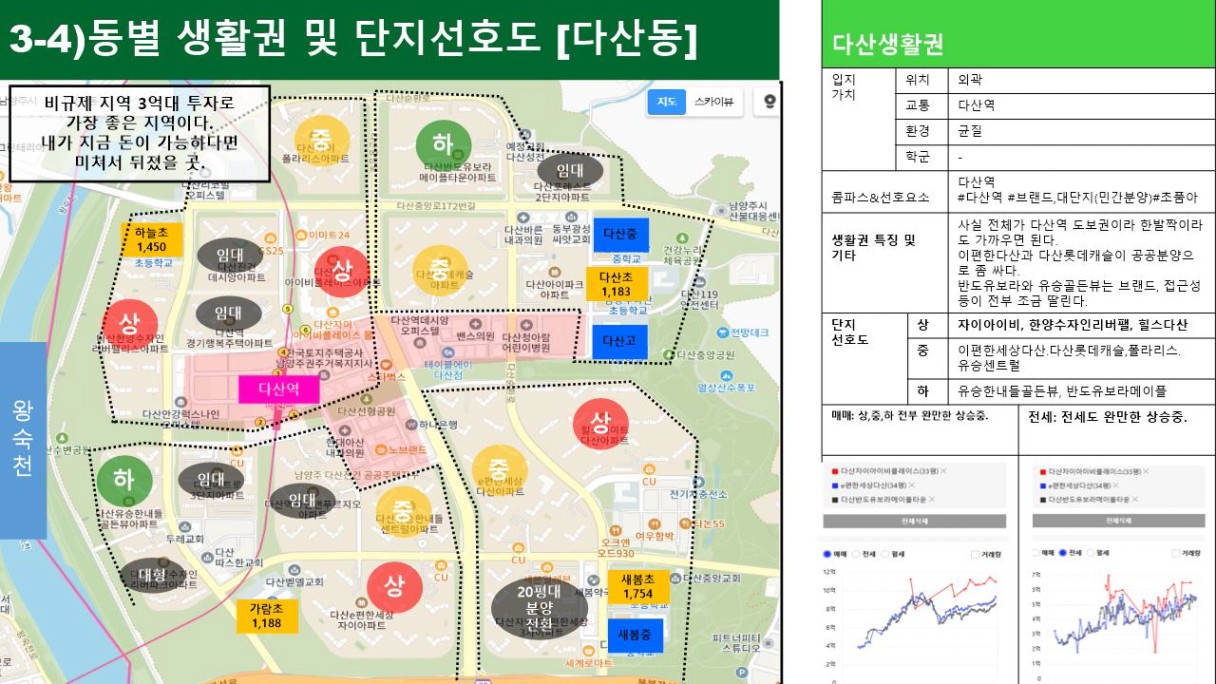
Task: Click the 전세: 전세도 완만한 상승중 text
Action: [x=1106, y=417]
